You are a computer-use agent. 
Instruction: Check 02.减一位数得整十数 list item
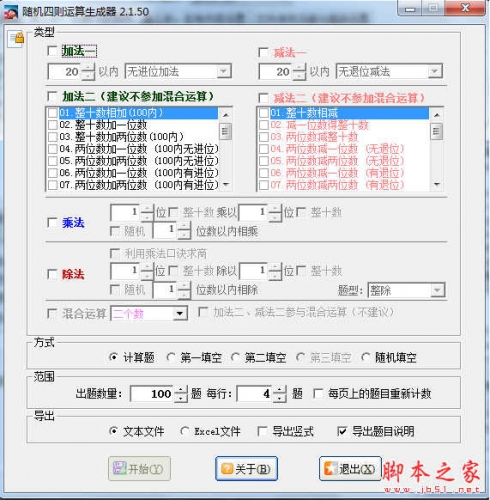[264, 125]
